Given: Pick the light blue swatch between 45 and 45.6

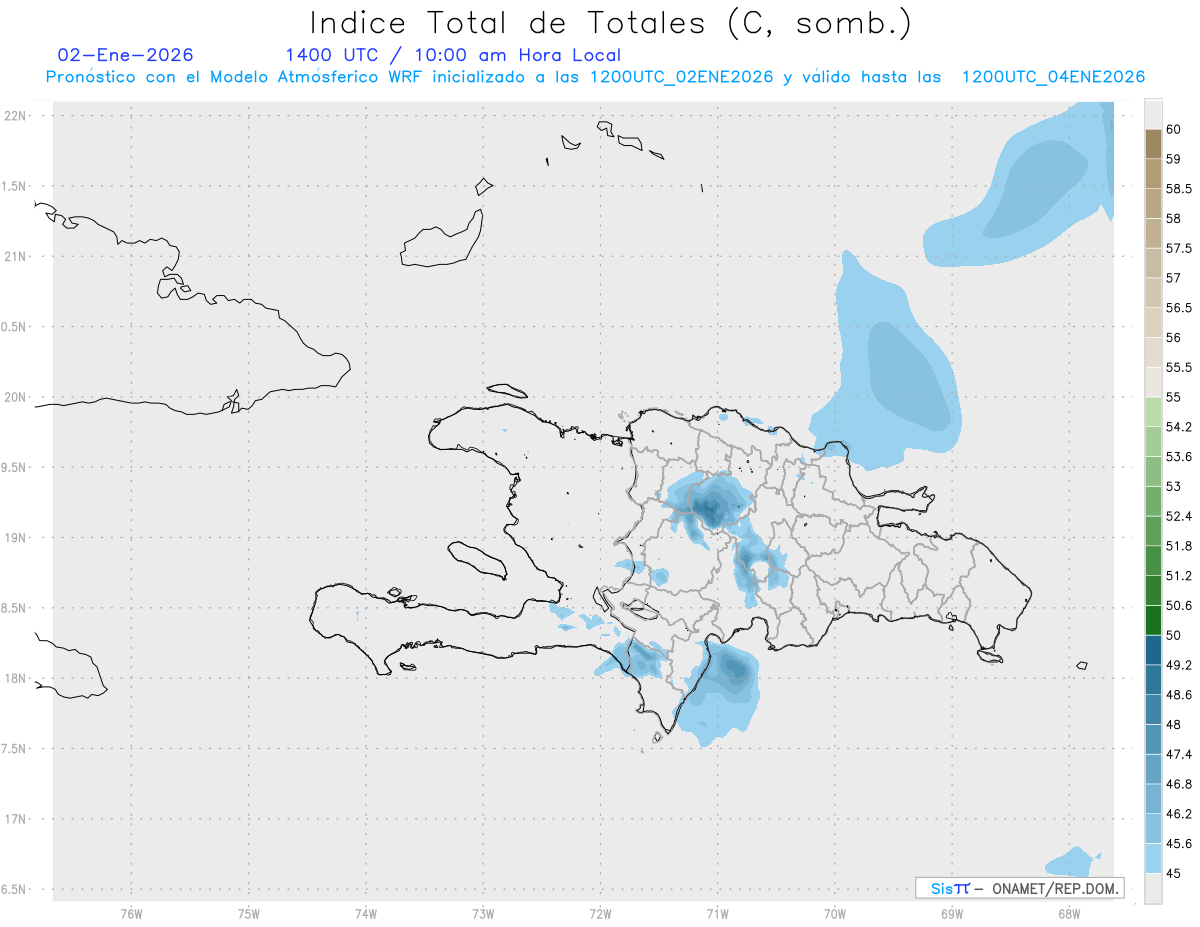Looking at the screenshot, I should (x=1153, y=858).
